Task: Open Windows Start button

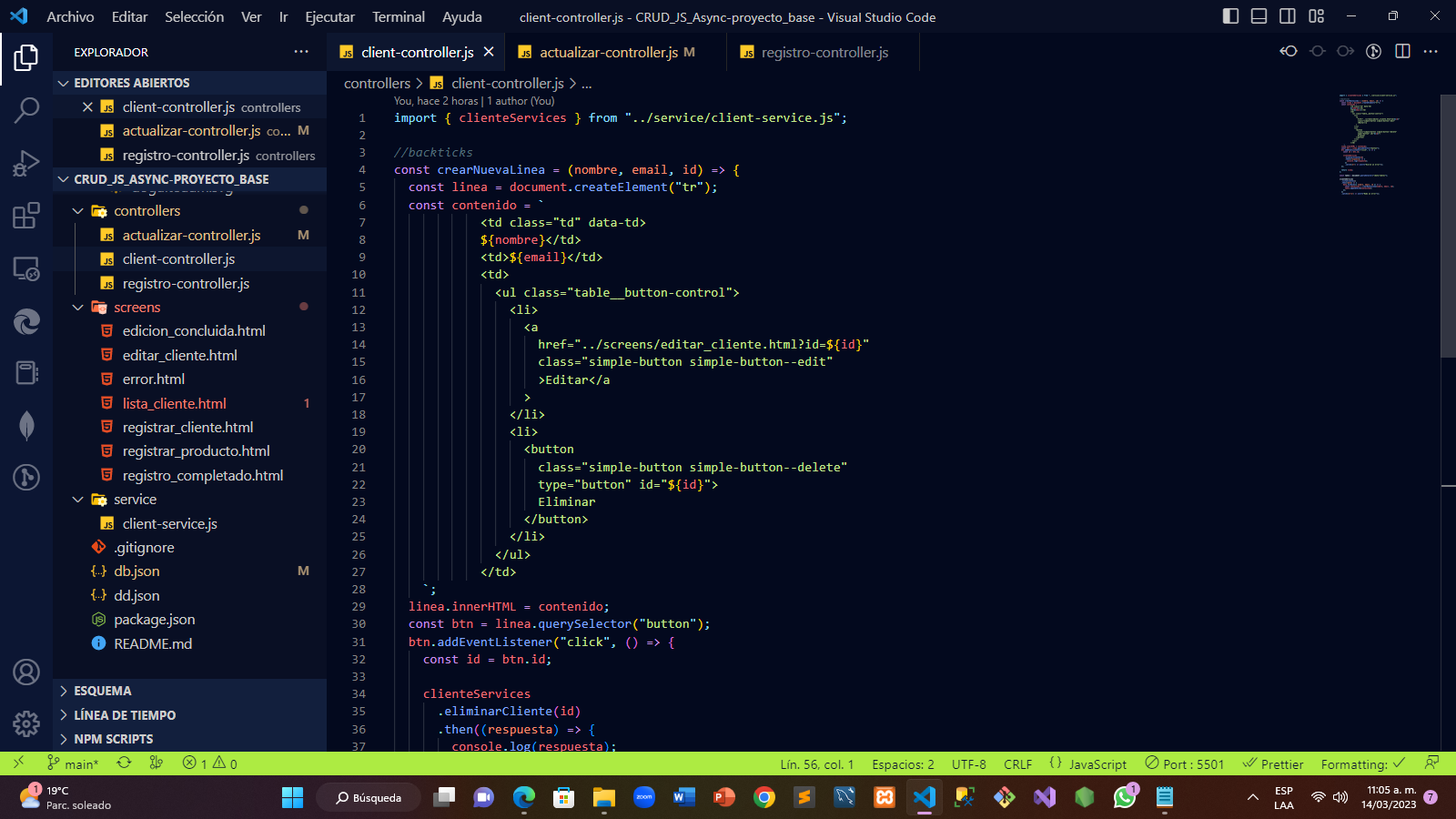Action: [x=292, y=797]
